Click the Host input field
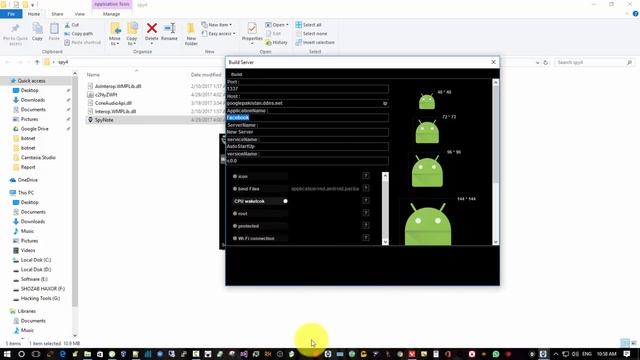 point(307,103)
